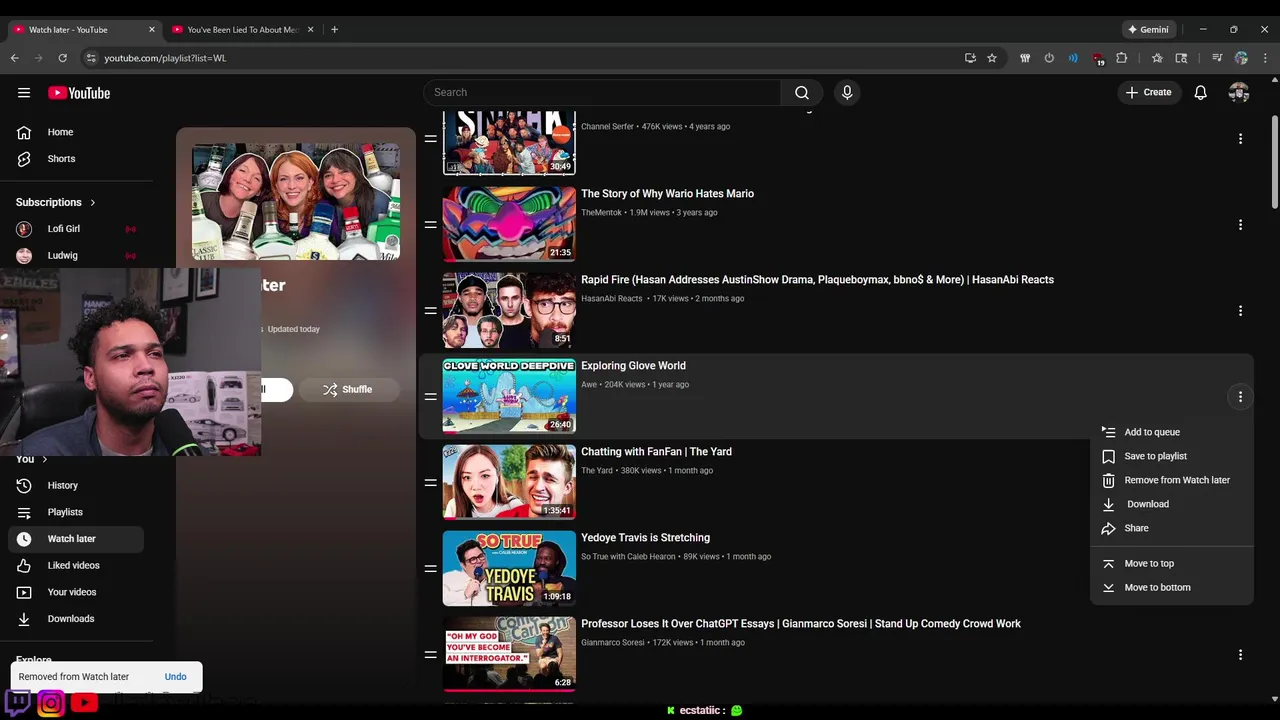
Task: Choose Save to playlist
Action: click(1171, 456)
